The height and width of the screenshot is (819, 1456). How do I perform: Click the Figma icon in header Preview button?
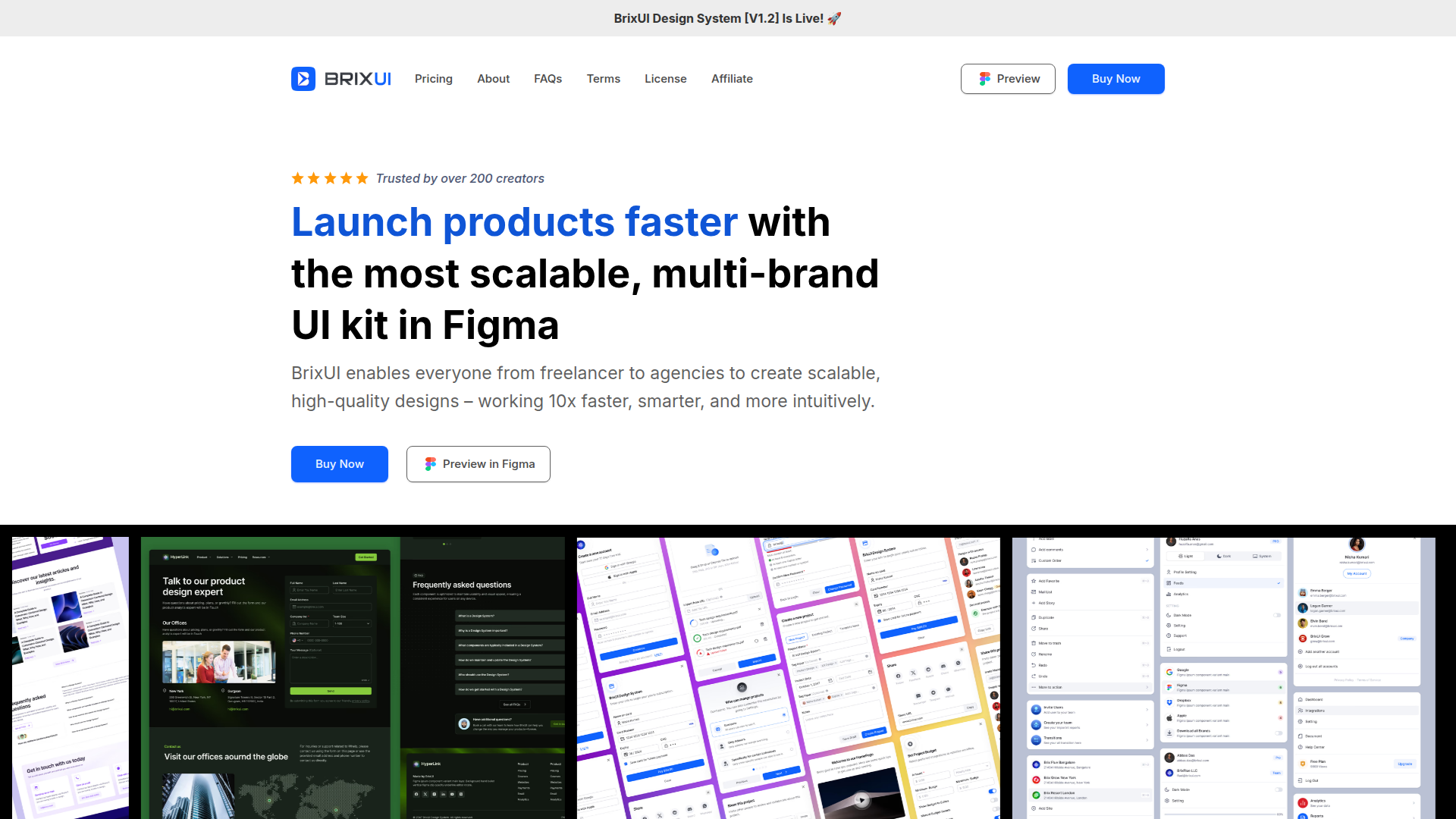pos(984,79)
